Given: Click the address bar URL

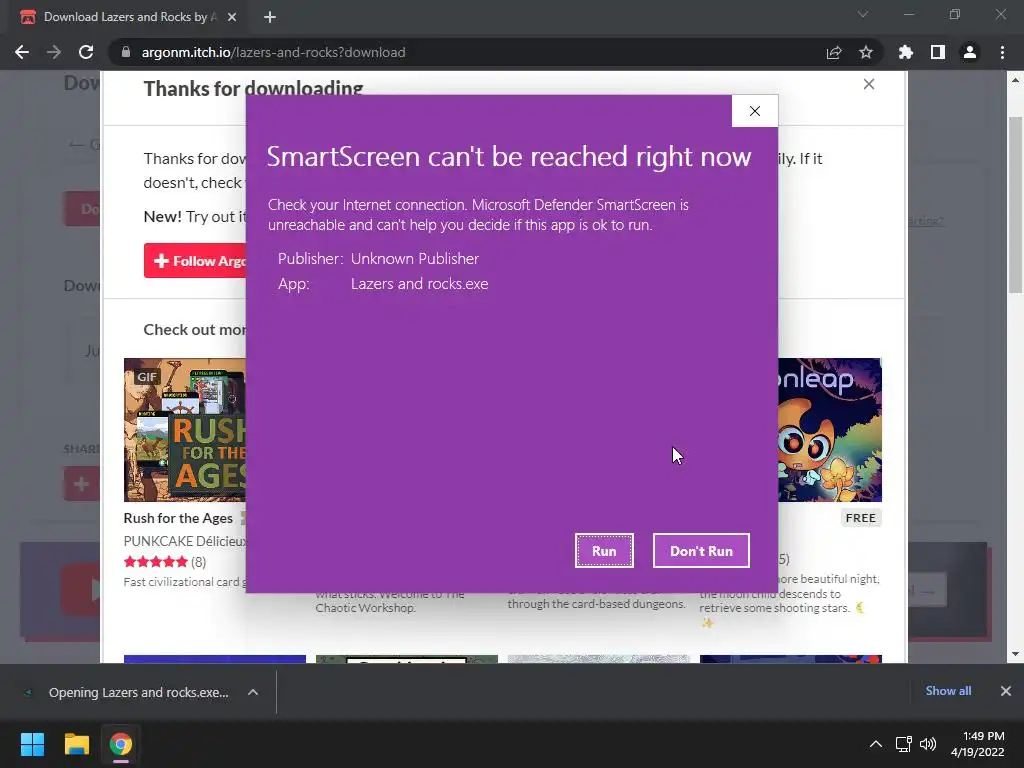Looking at the screenshot, I should coord(274,52).
